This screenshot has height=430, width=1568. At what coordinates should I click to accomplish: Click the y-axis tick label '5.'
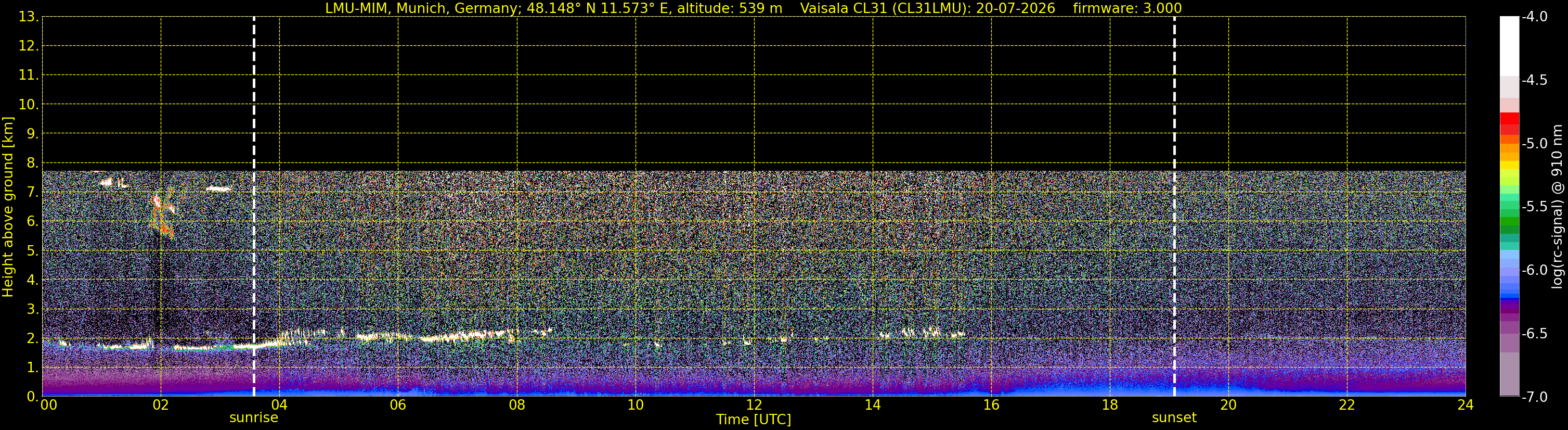[32, 251]
